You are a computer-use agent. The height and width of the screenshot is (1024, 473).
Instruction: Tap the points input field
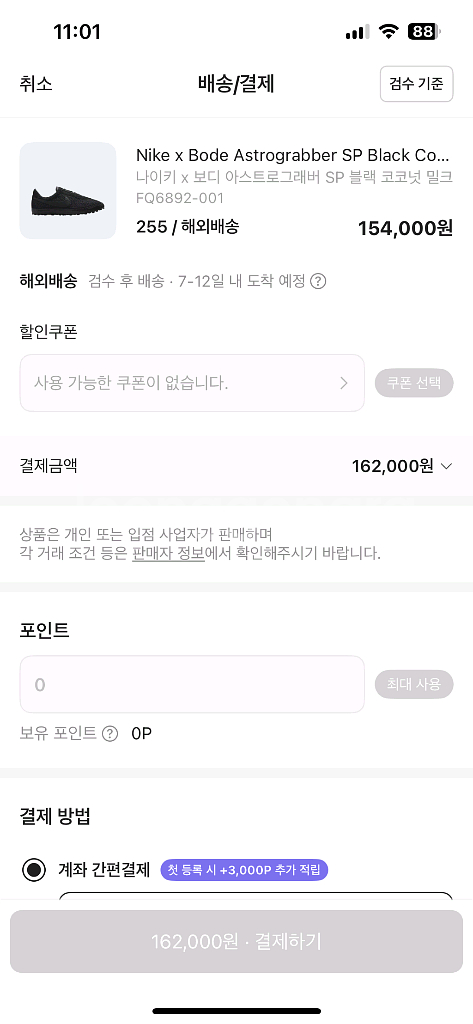[192, 684]
